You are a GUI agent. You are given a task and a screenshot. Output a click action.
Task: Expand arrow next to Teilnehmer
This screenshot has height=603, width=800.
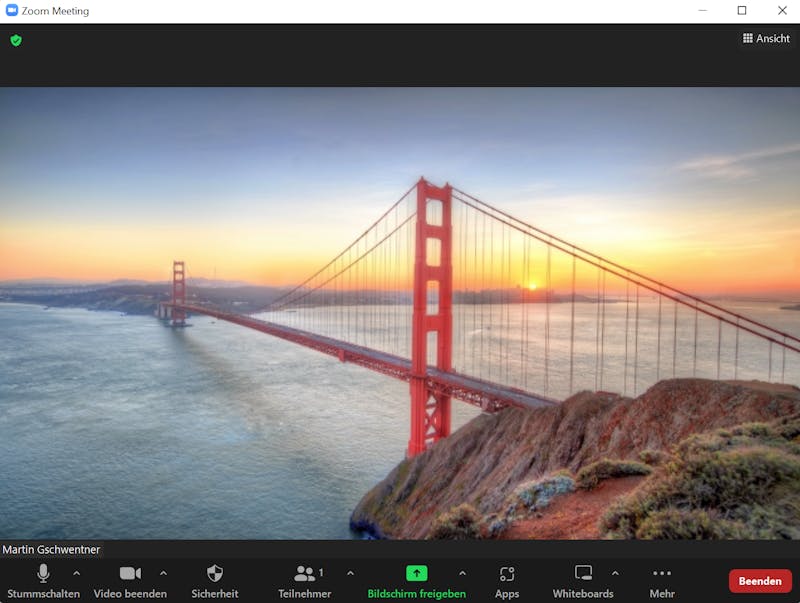(351, 573)
